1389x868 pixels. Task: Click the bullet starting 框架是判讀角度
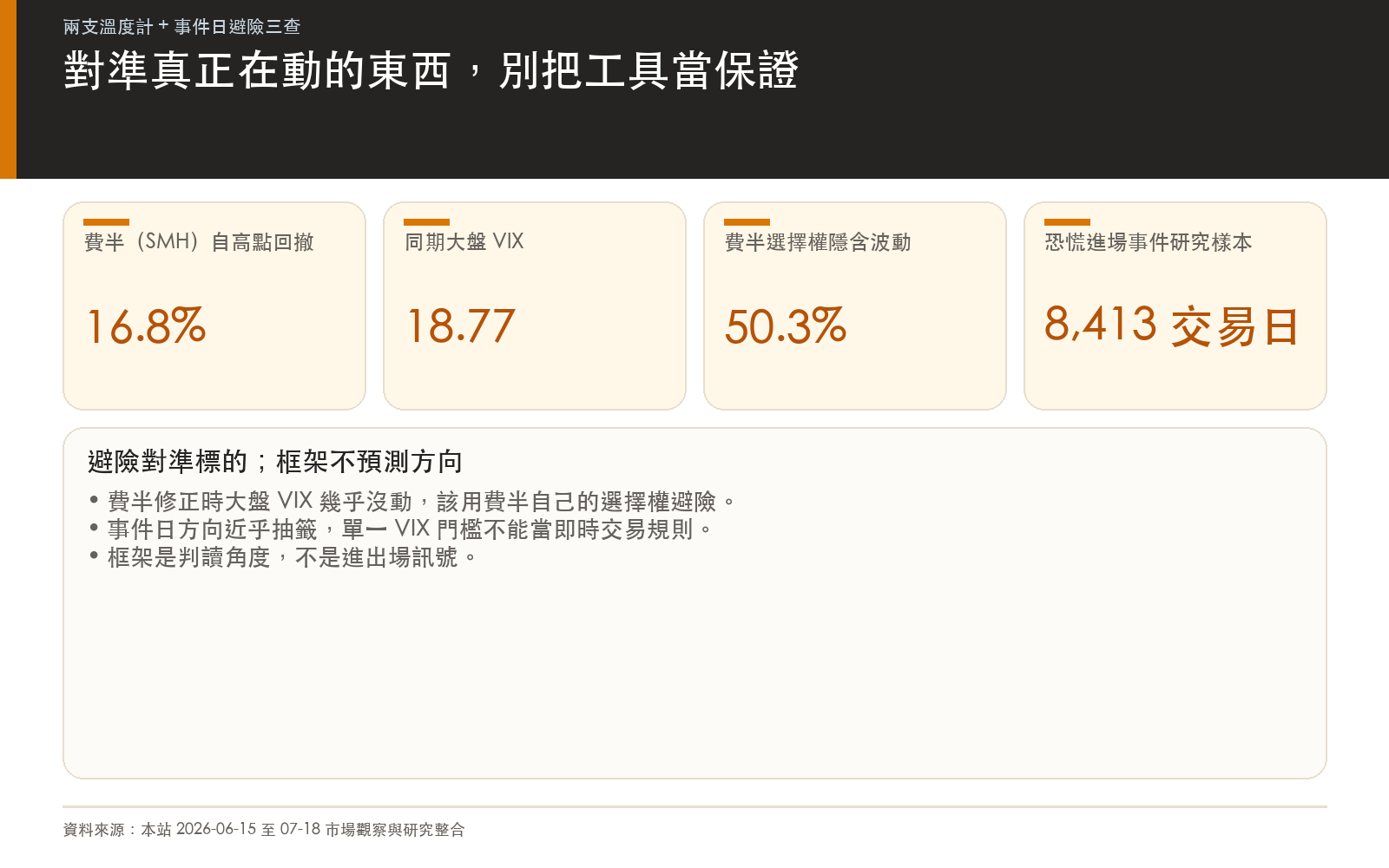pos(284,557)
